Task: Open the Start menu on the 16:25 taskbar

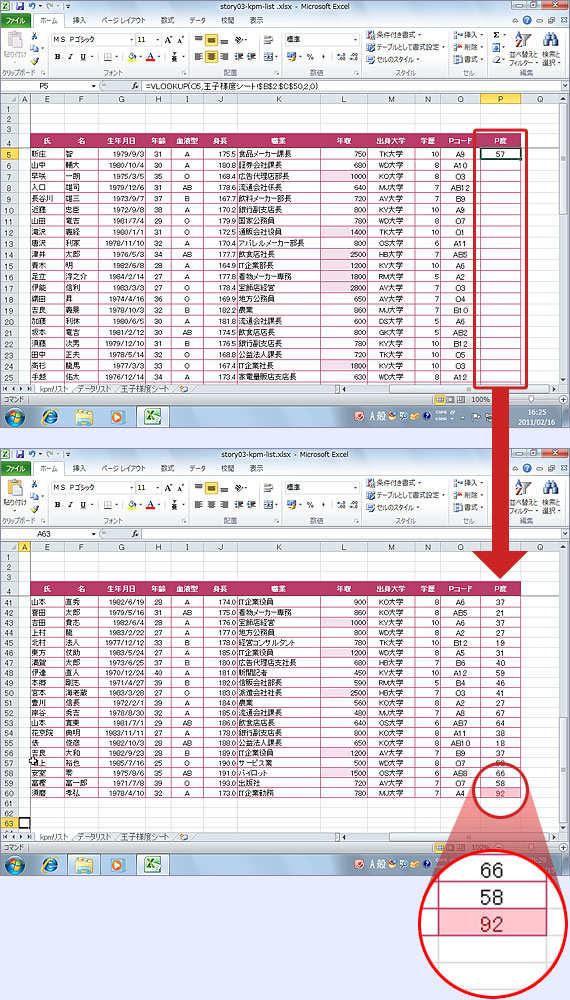Action: (15, 417)
